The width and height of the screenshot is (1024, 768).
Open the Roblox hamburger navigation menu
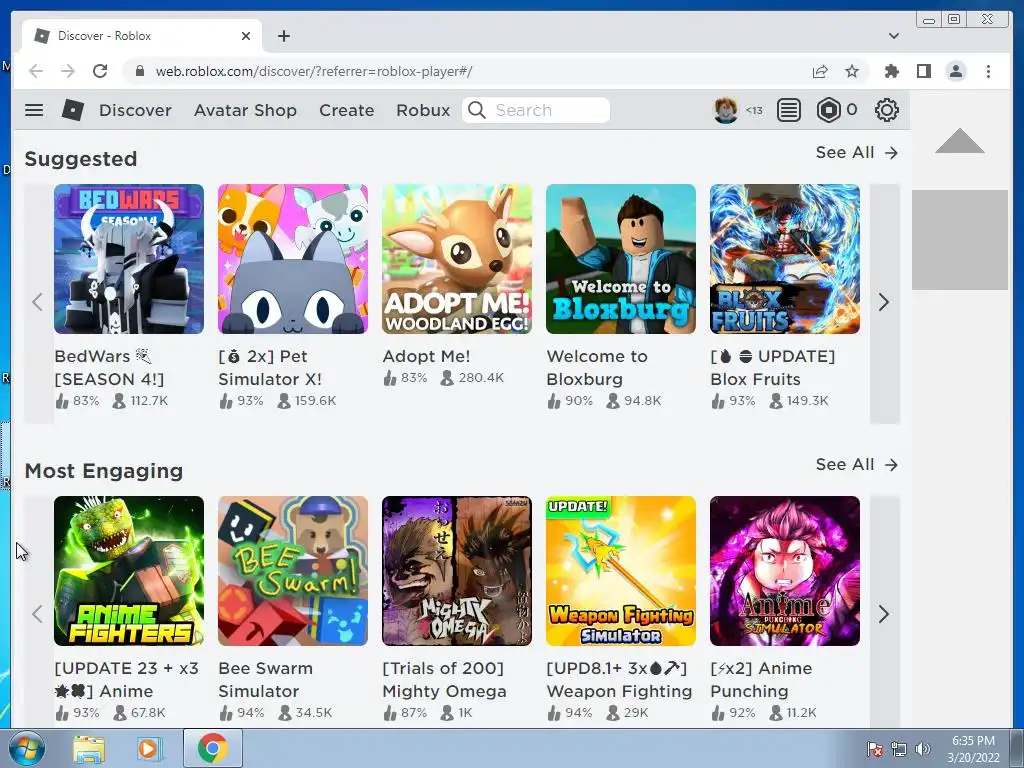[34, 110]
